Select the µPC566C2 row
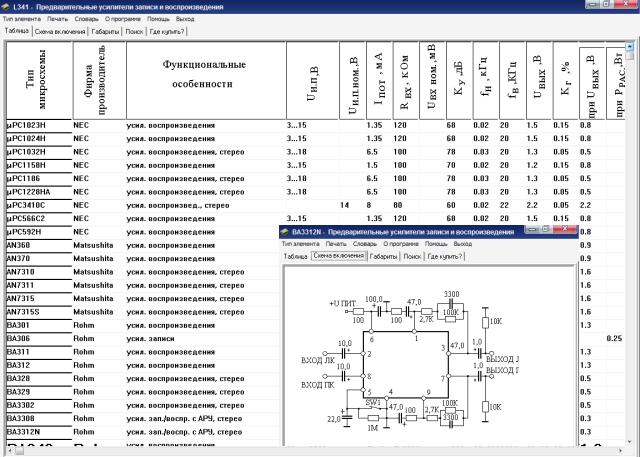The height and width of the screenshot is (457, 640). point(315,219)
